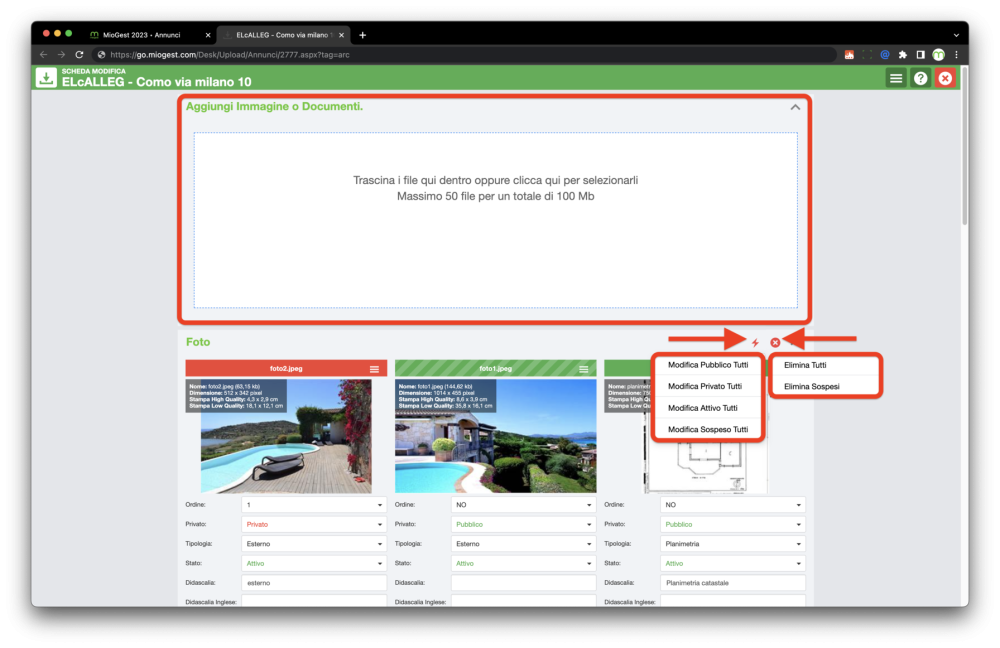This screenshot has height=648, width=1000.
Task: Open the foto1.jpeg hamburger menu
Action: [x=584, y=369]
